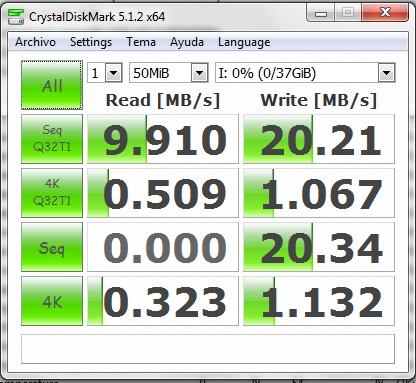Open the Language menu
Image resolution: width=416 pixels, height=383 pixels.
pos(244,42)
